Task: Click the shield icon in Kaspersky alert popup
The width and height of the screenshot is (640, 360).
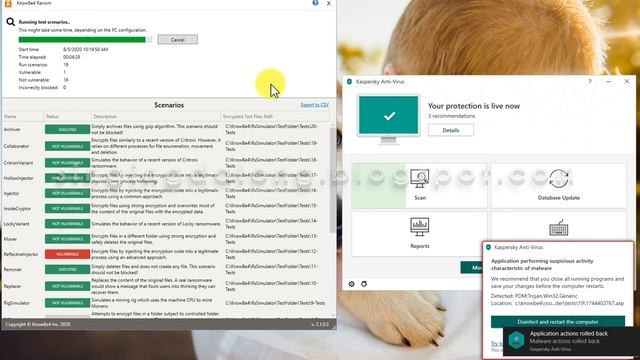Action: point(488,247)
